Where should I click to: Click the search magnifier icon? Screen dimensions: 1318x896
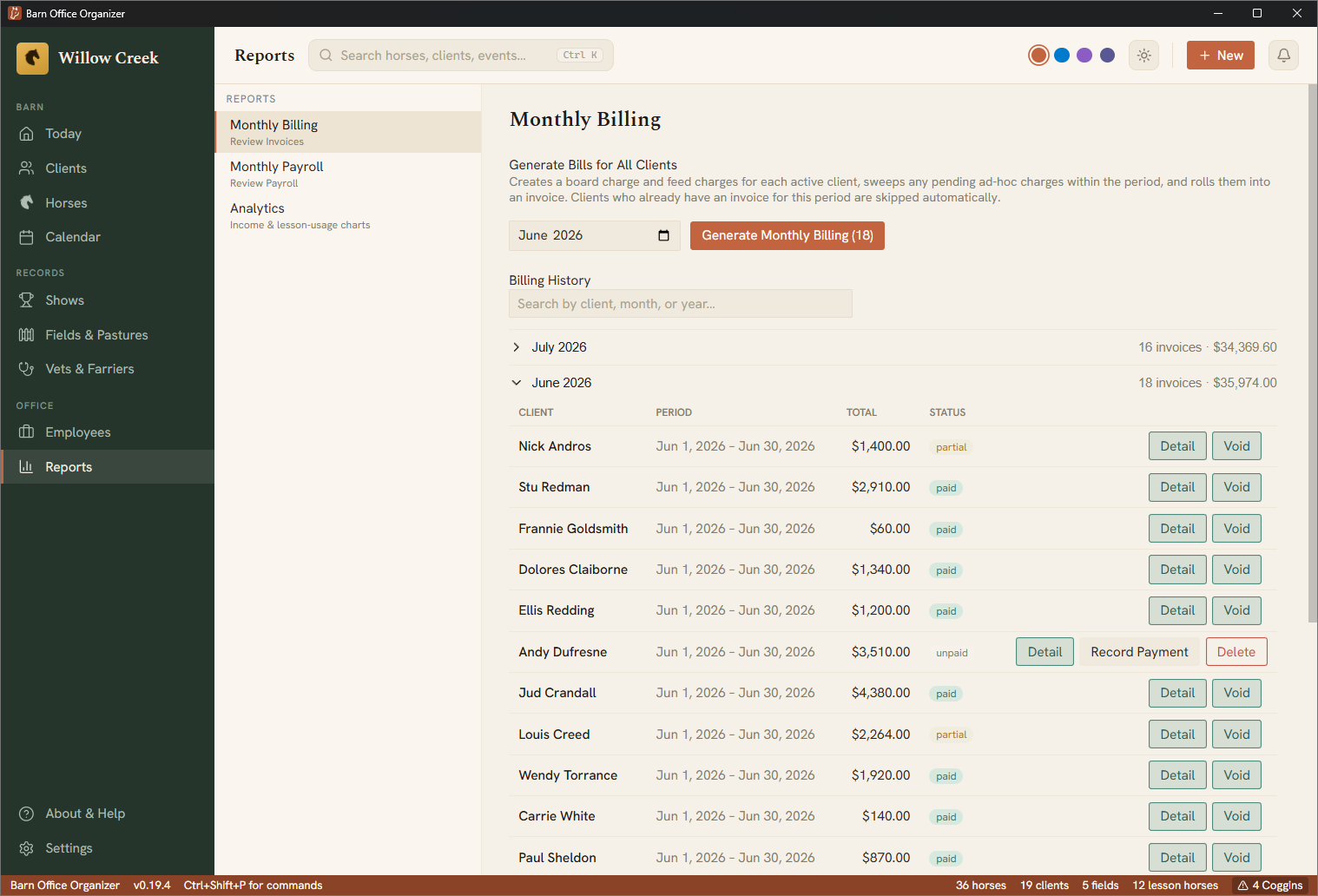(326, 56)
